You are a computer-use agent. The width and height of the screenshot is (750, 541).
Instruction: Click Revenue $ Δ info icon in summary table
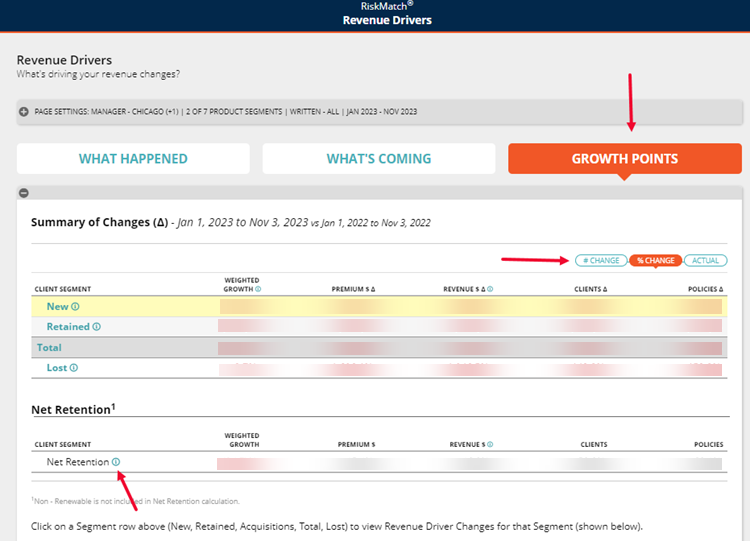[490, 289]
